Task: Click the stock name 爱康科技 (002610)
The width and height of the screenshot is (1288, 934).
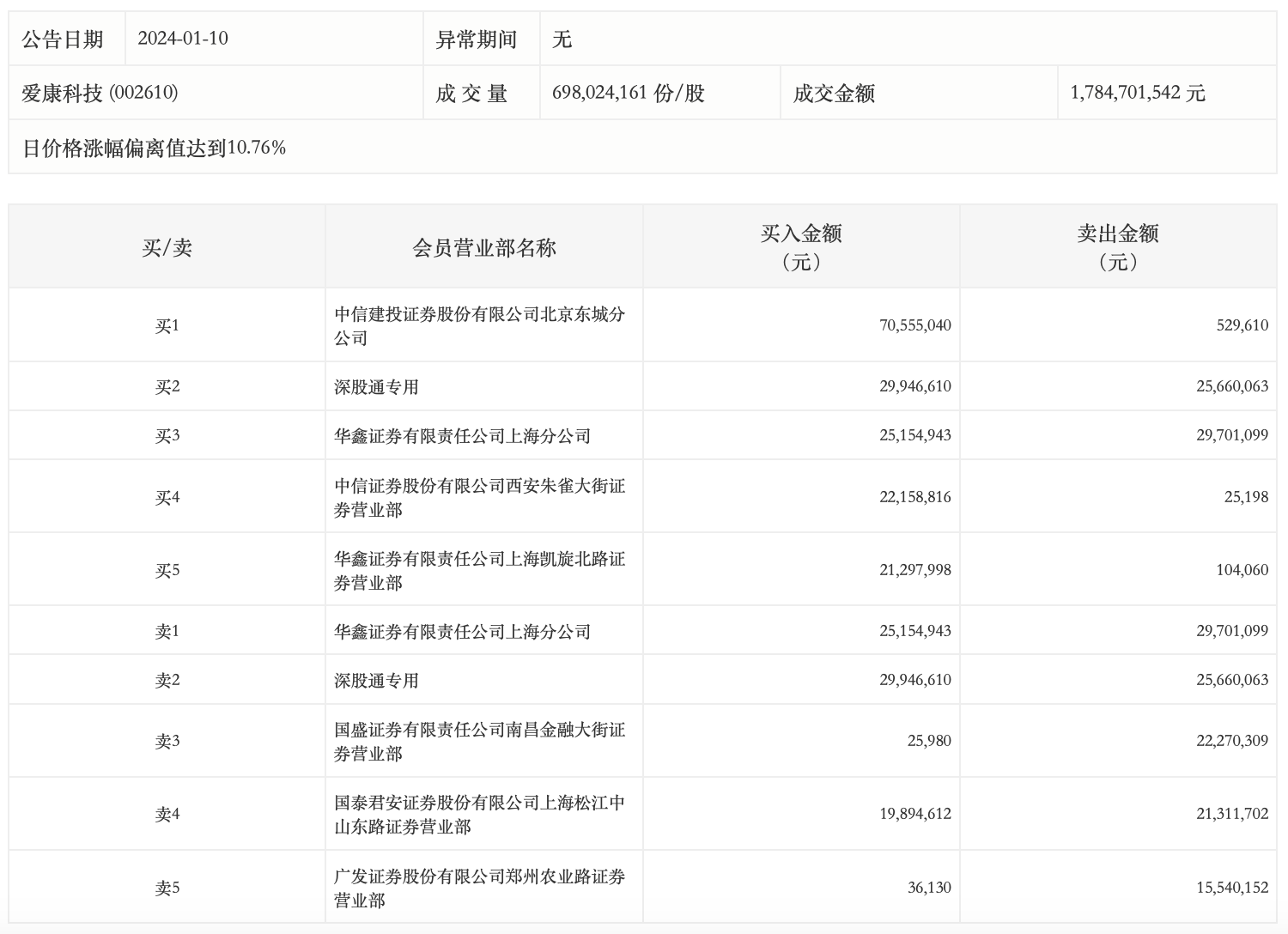Action: [x=100, y=93]
